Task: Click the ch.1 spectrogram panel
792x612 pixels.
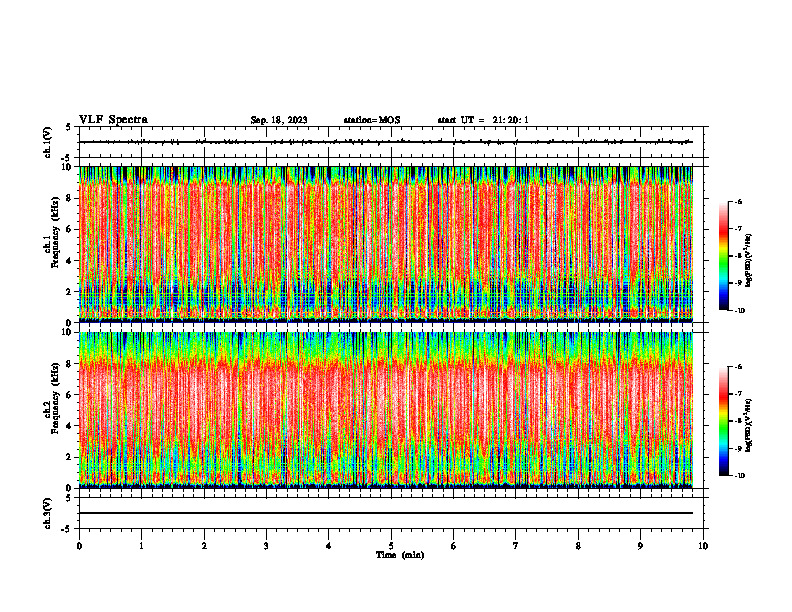Action: click(386, 244)
